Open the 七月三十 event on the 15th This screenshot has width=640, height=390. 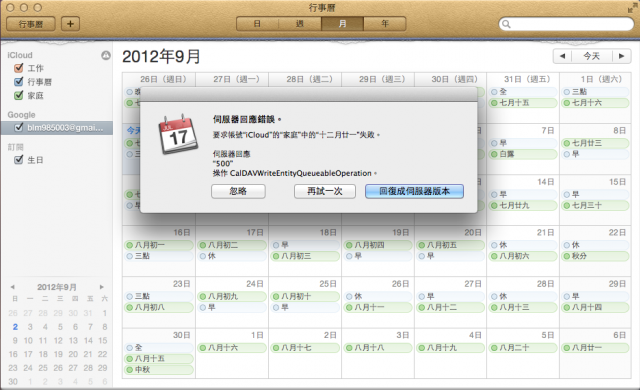point(596,206)
